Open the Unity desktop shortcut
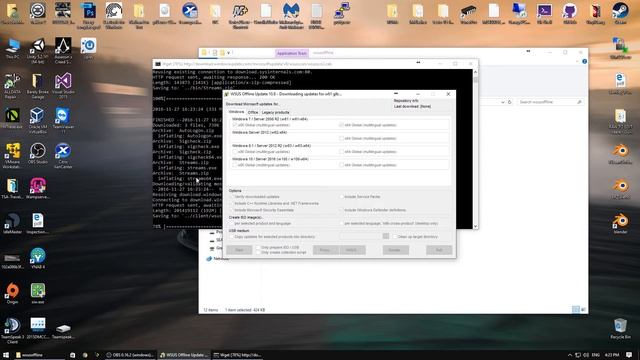Screen dimensions: 640x360 (x=38, y=51)
